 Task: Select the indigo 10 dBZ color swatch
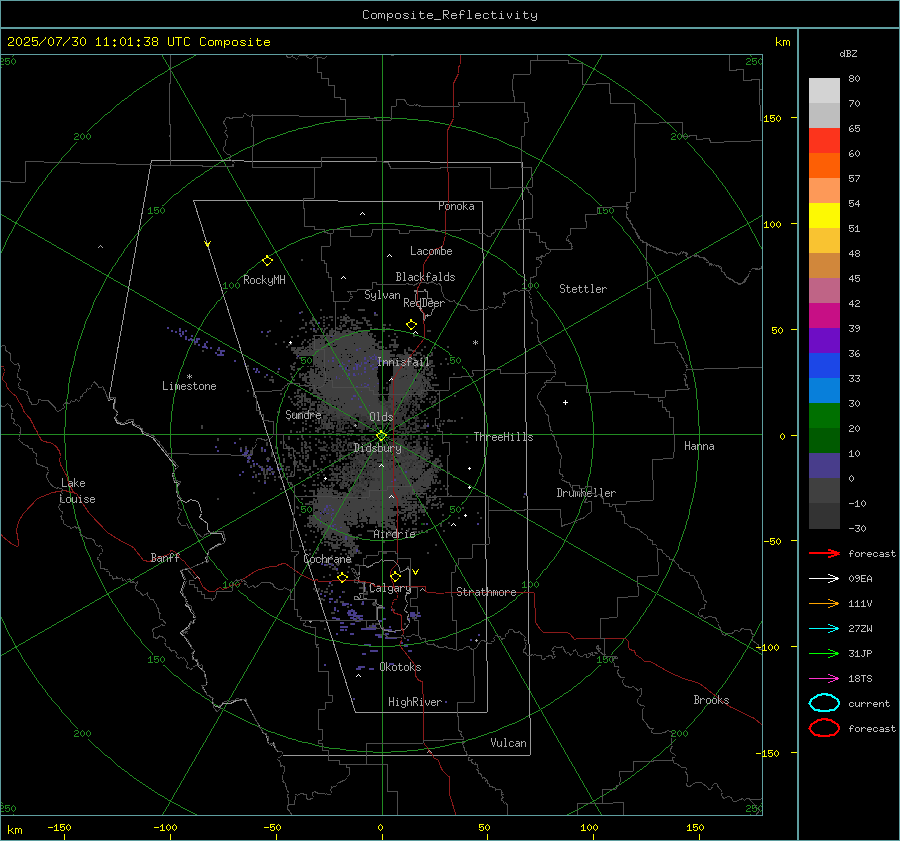[824, 465]
